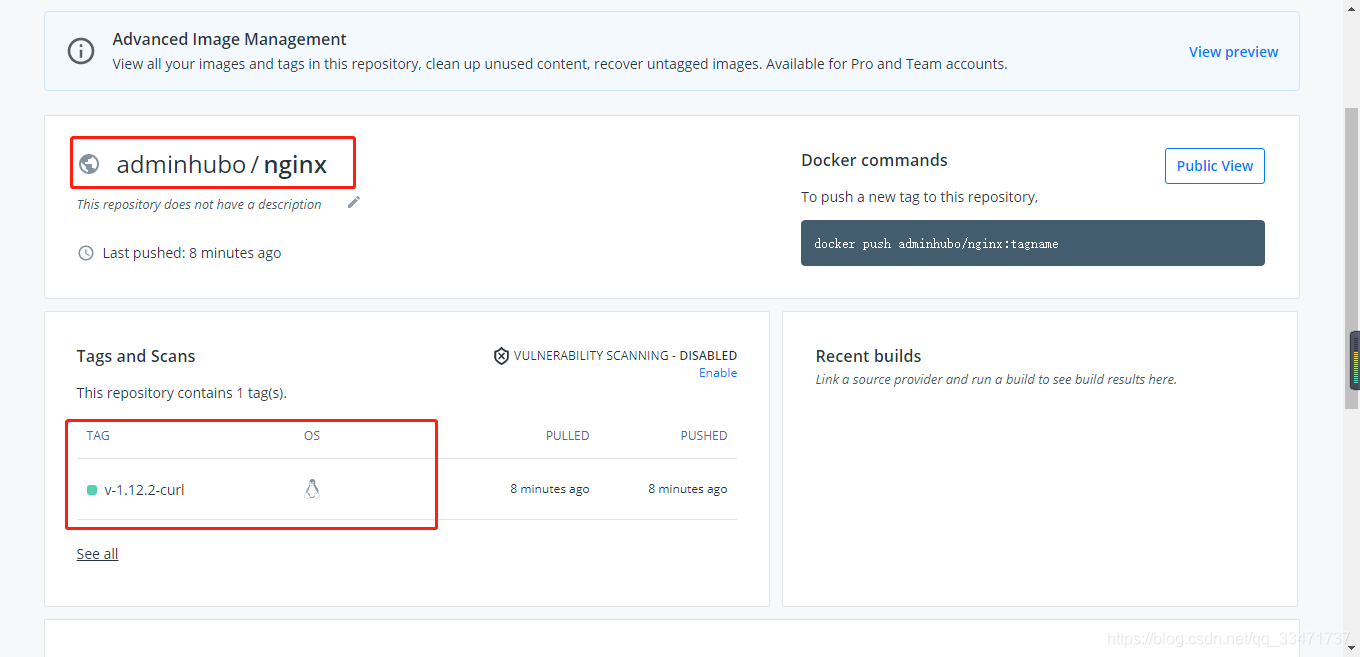Enable vulnerability scanning

(718, 373)
